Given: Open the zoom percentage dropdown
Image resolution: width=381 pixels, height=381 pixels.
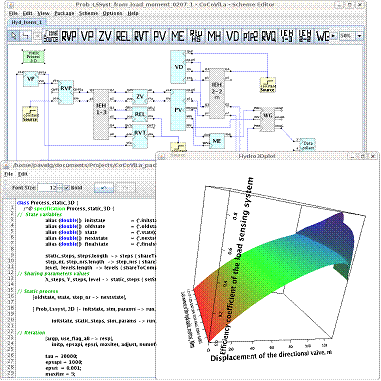Looking at the screenshot, I should coord(359,36).
